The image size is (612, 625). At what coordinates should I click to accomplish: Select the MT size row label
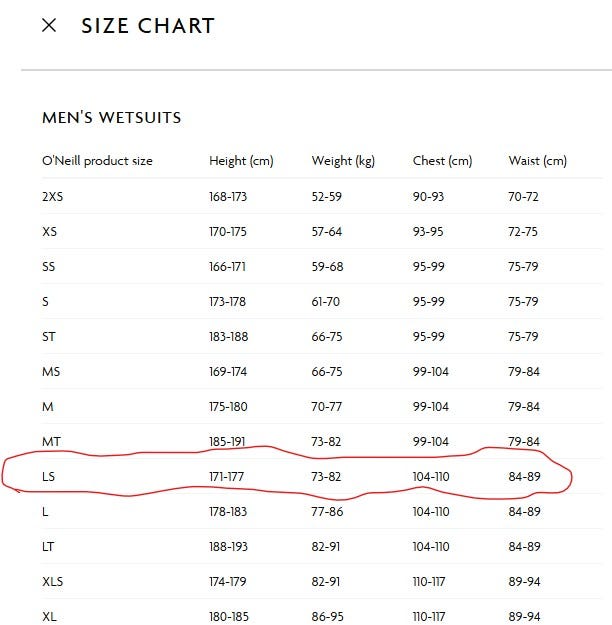tap(51, 442)
